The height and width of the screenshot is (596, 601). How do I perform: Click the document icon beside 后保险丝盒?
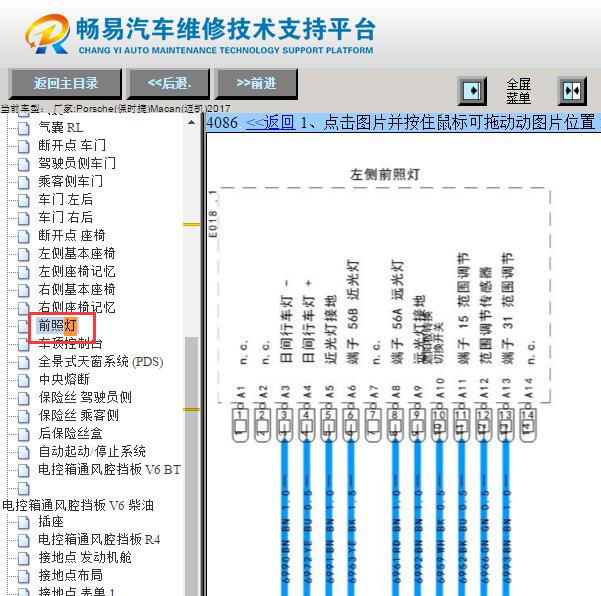coord(24,435)
